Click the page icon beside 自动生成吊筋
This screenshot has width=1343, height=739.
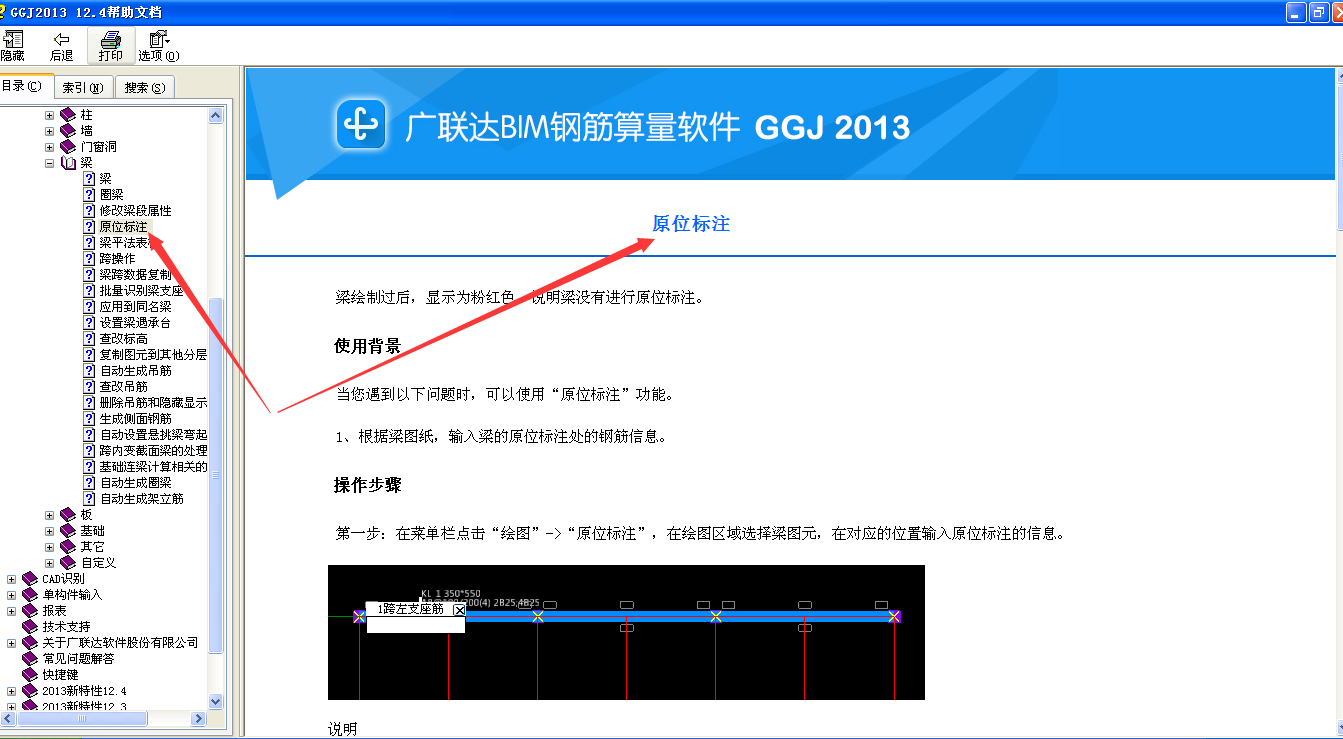pos(90,371)
